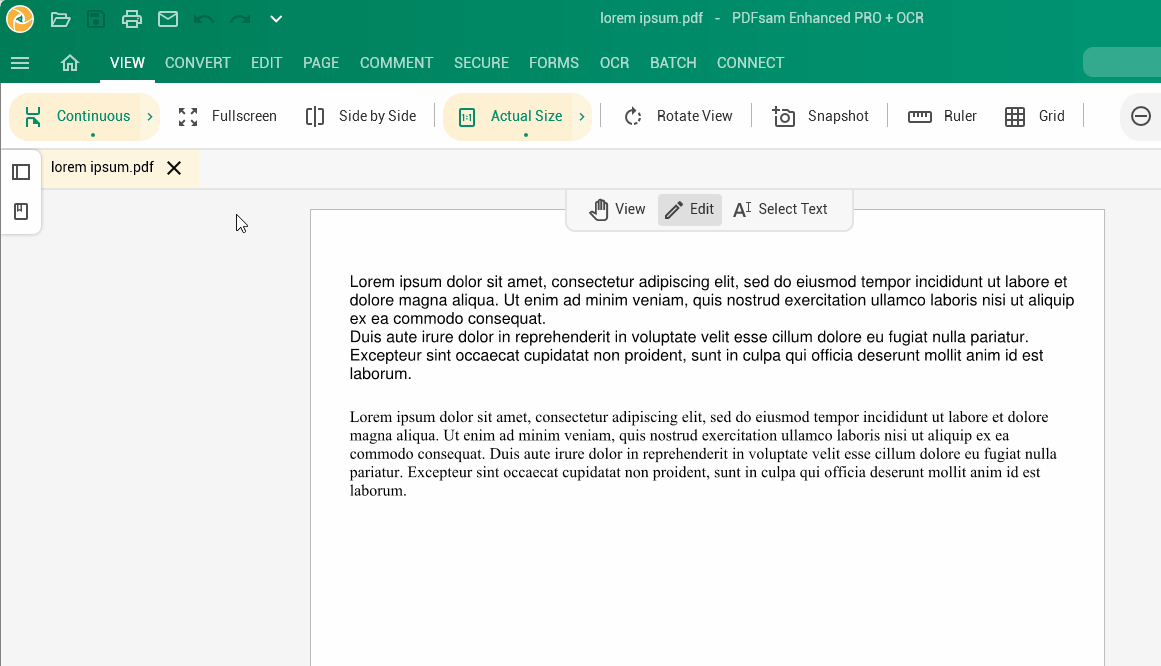Toggle the Ruler display

click(942, 116)
